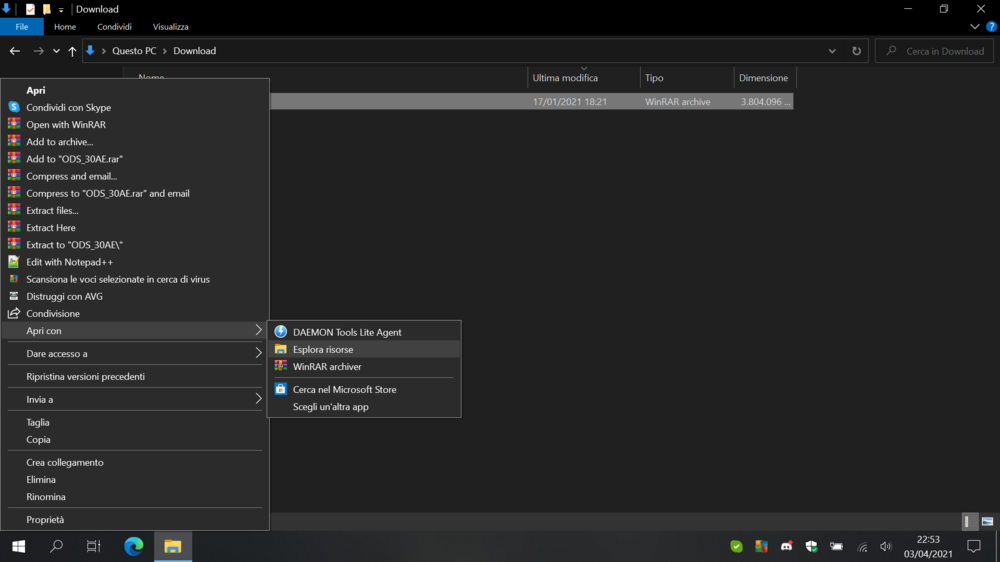Sort by Tipo column header
Image resolution: width=1000 pixels, height=562 pixels.
click(x=687, y=78)
